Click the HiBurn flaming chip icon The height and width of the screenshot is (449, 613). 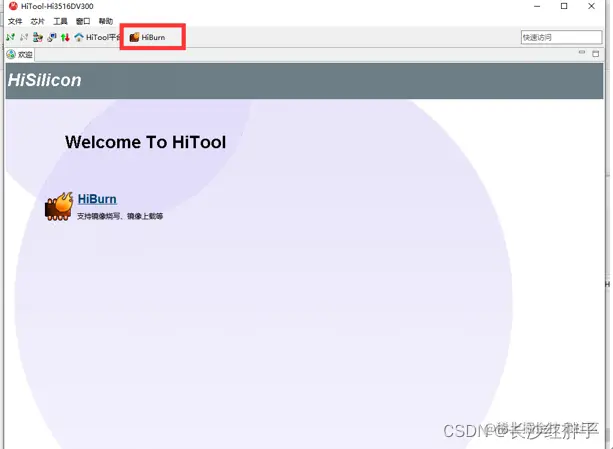tap(59, 206)
